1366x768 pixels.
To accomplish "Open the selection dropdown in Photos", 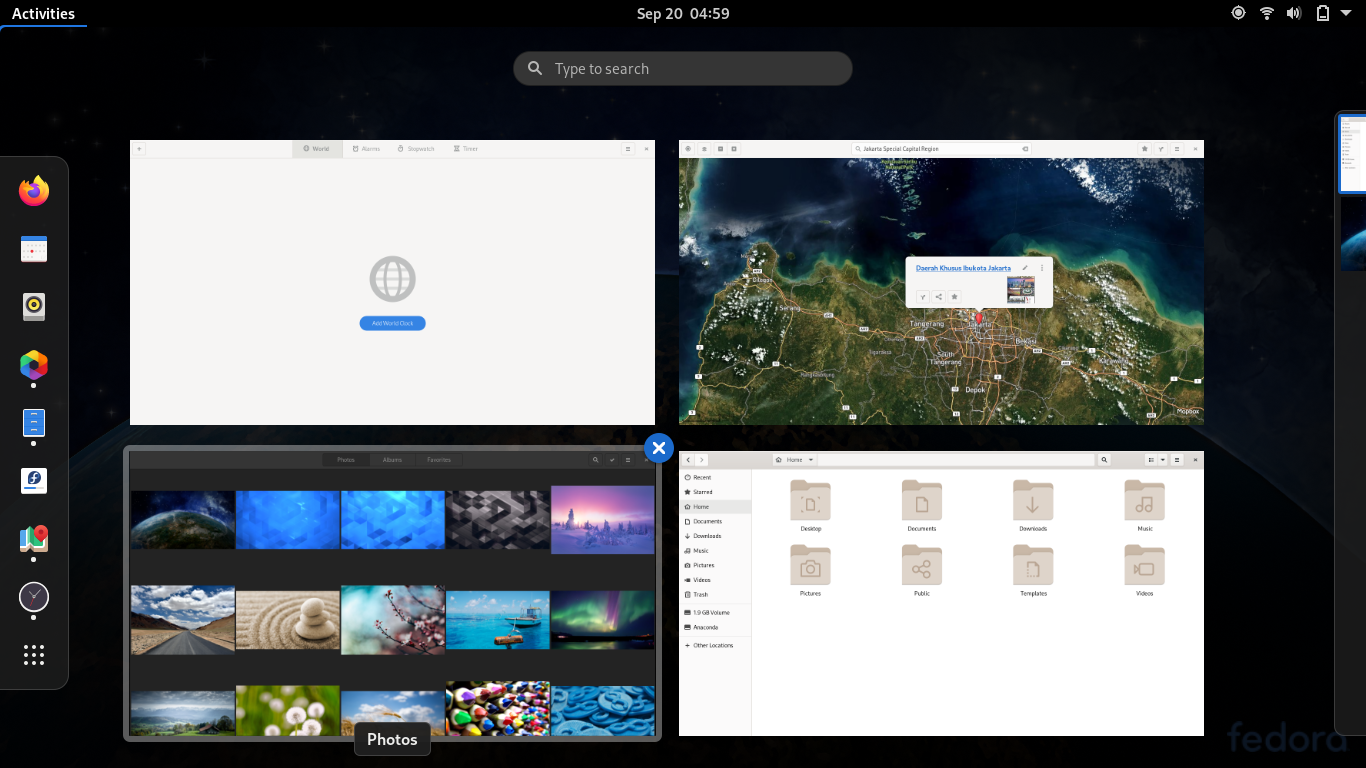I will pos(612,460).
